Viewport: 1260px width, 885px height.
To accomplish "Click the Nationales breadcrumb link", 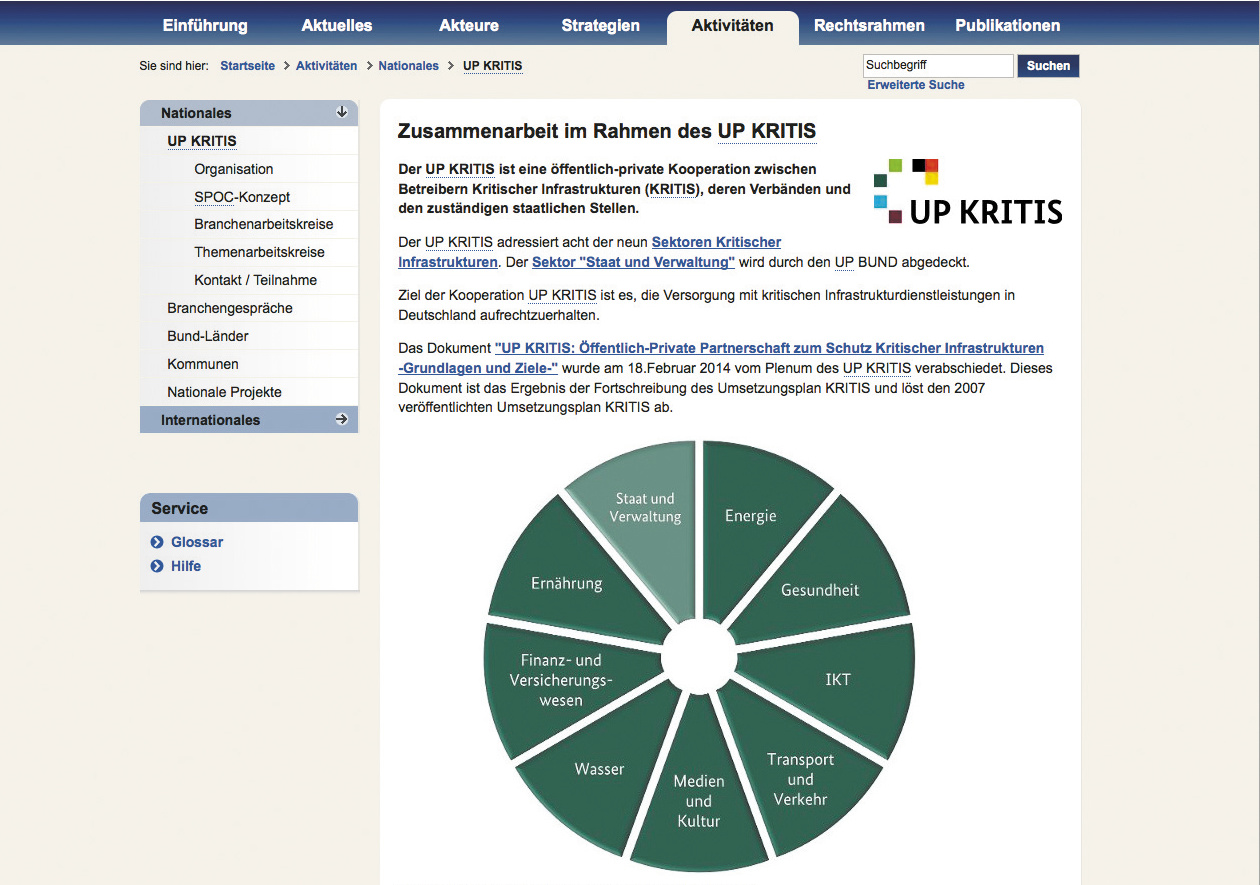I will click(408, 66).
